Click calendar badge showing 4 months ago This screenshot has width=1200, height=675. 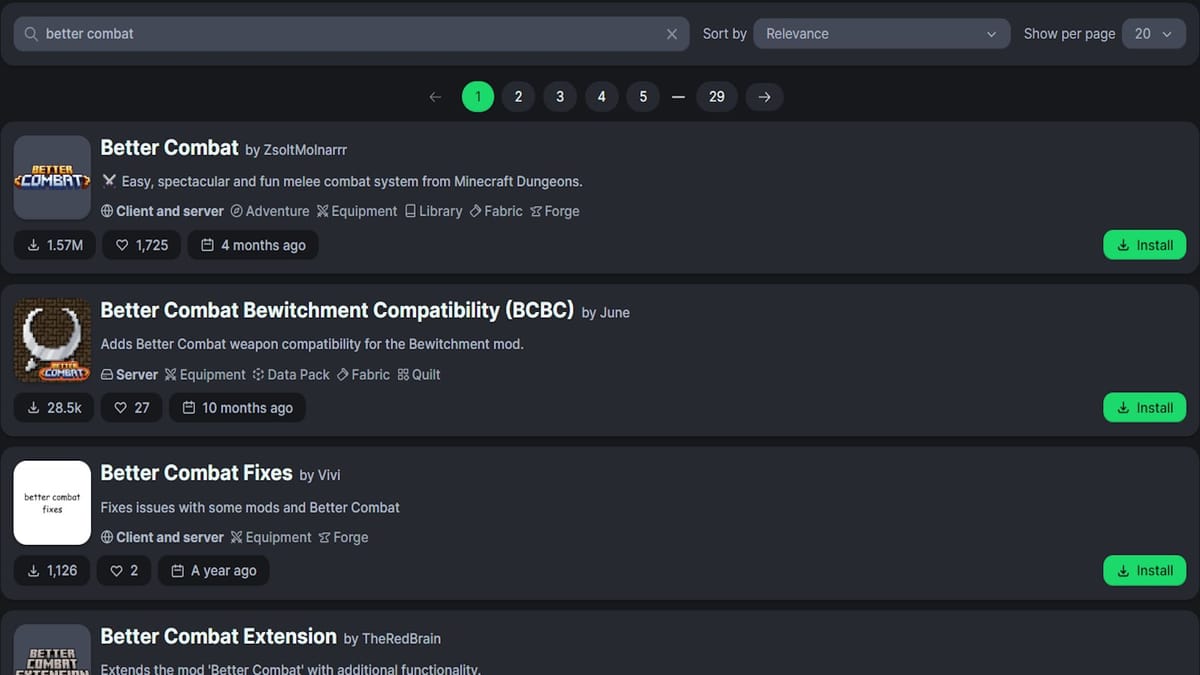point(253,245)
